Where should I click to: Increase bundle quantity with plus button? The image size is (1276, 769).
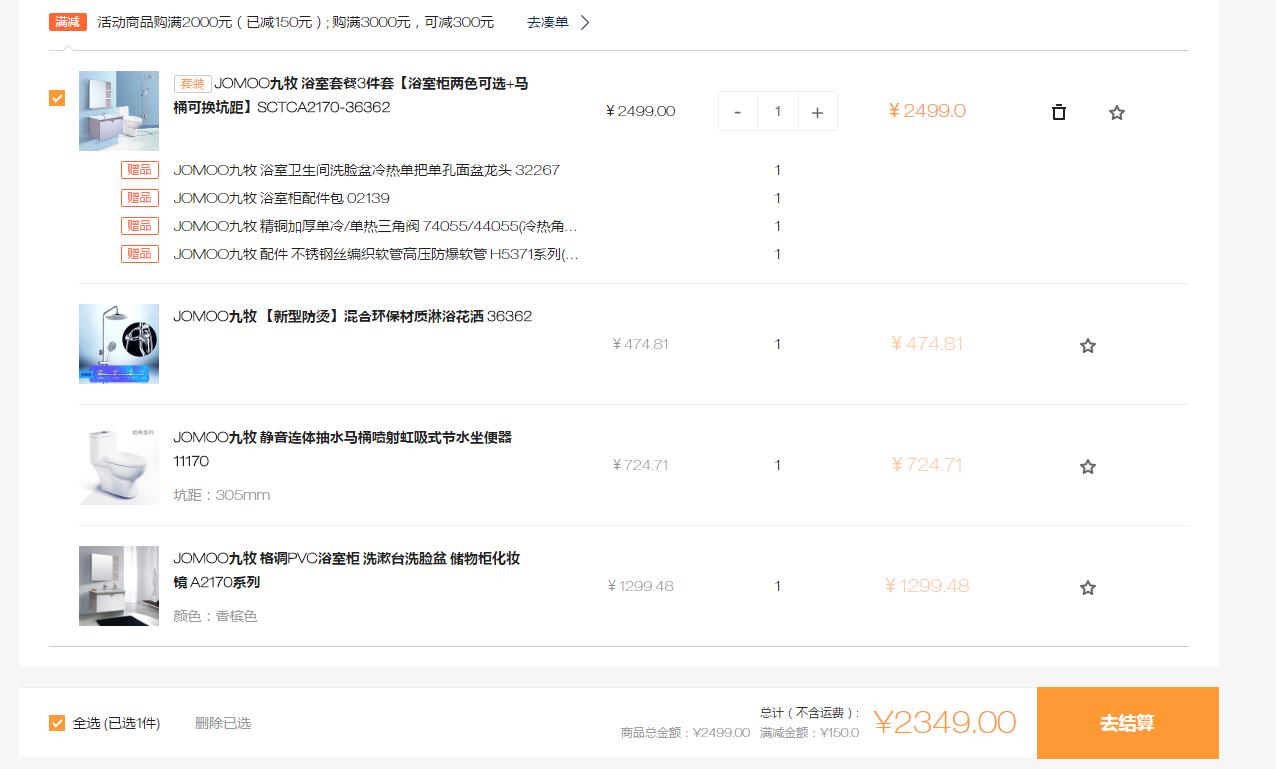[817, 112]
